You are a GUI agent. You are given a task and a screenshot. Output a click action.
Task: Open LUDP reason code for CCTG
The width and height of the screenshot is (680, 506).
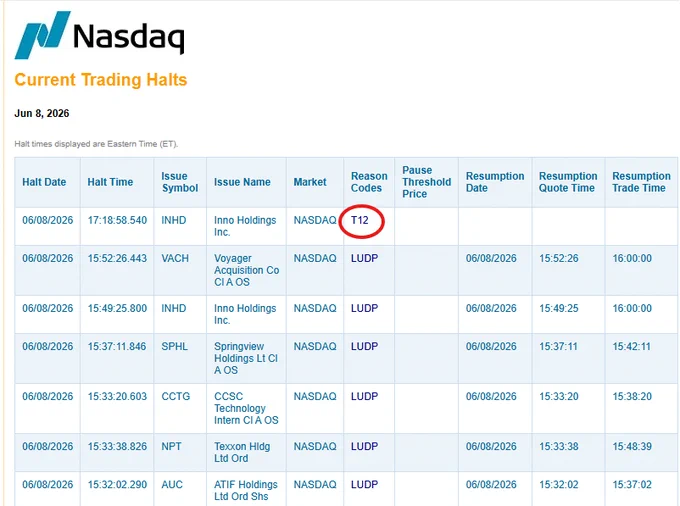pyautogui.click(x=364, y=396)
